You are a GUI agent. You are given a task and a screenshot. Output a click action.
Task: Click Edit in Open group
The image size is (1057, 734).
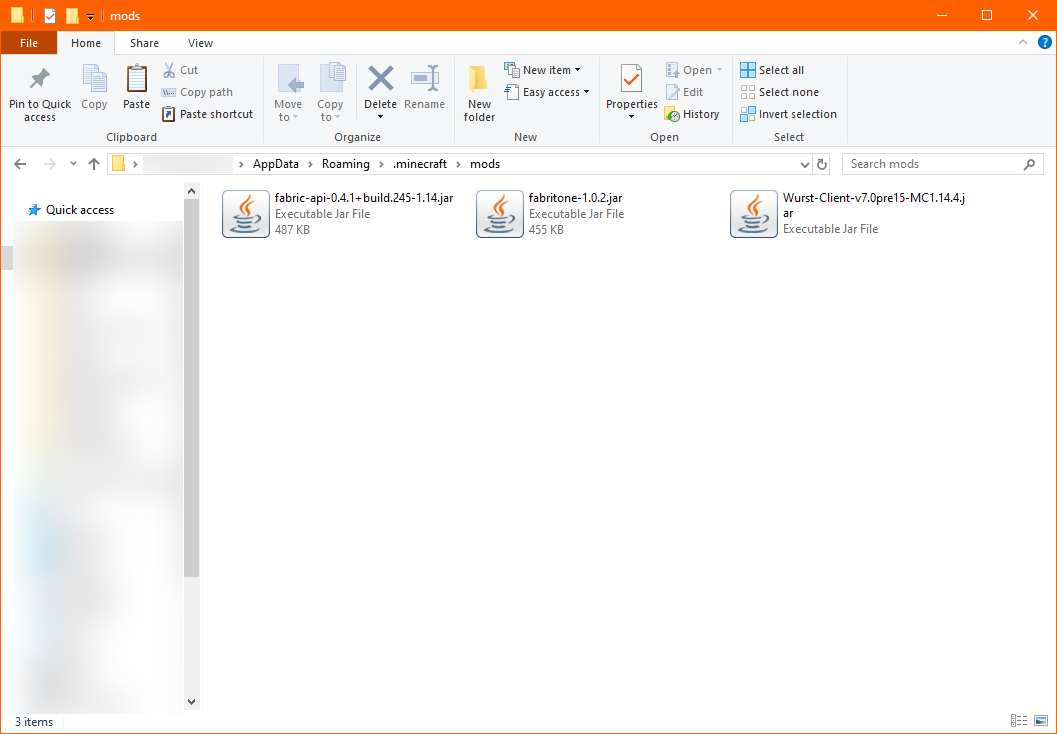[684, 92]
